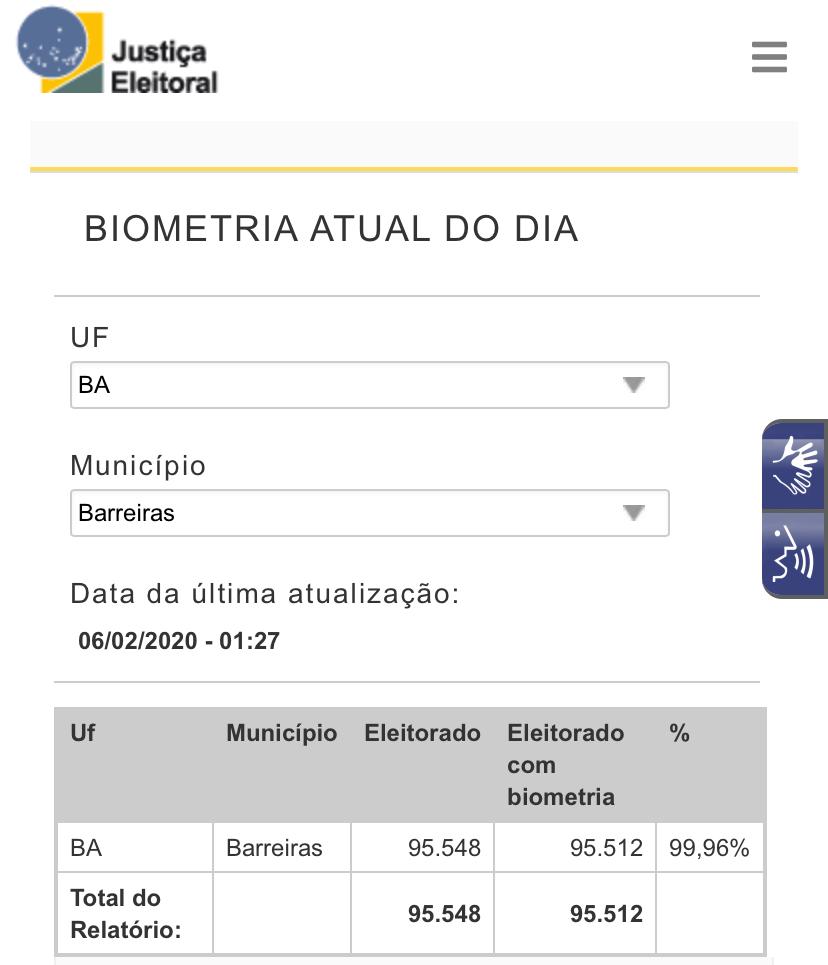
Task: Activate the voice reader accessibility icon
Action: [796, 554]
